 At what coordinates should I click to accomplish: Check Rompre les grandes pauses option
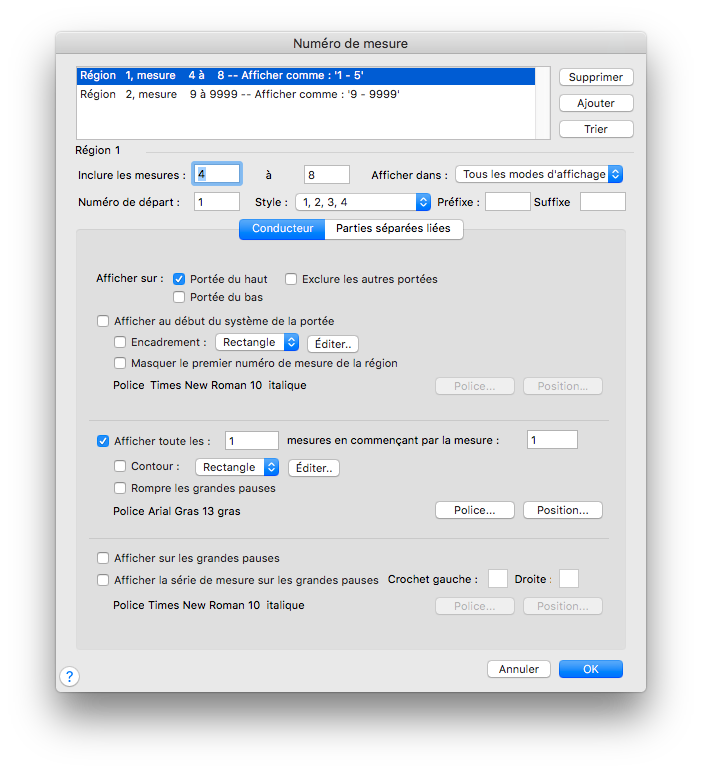121,488
